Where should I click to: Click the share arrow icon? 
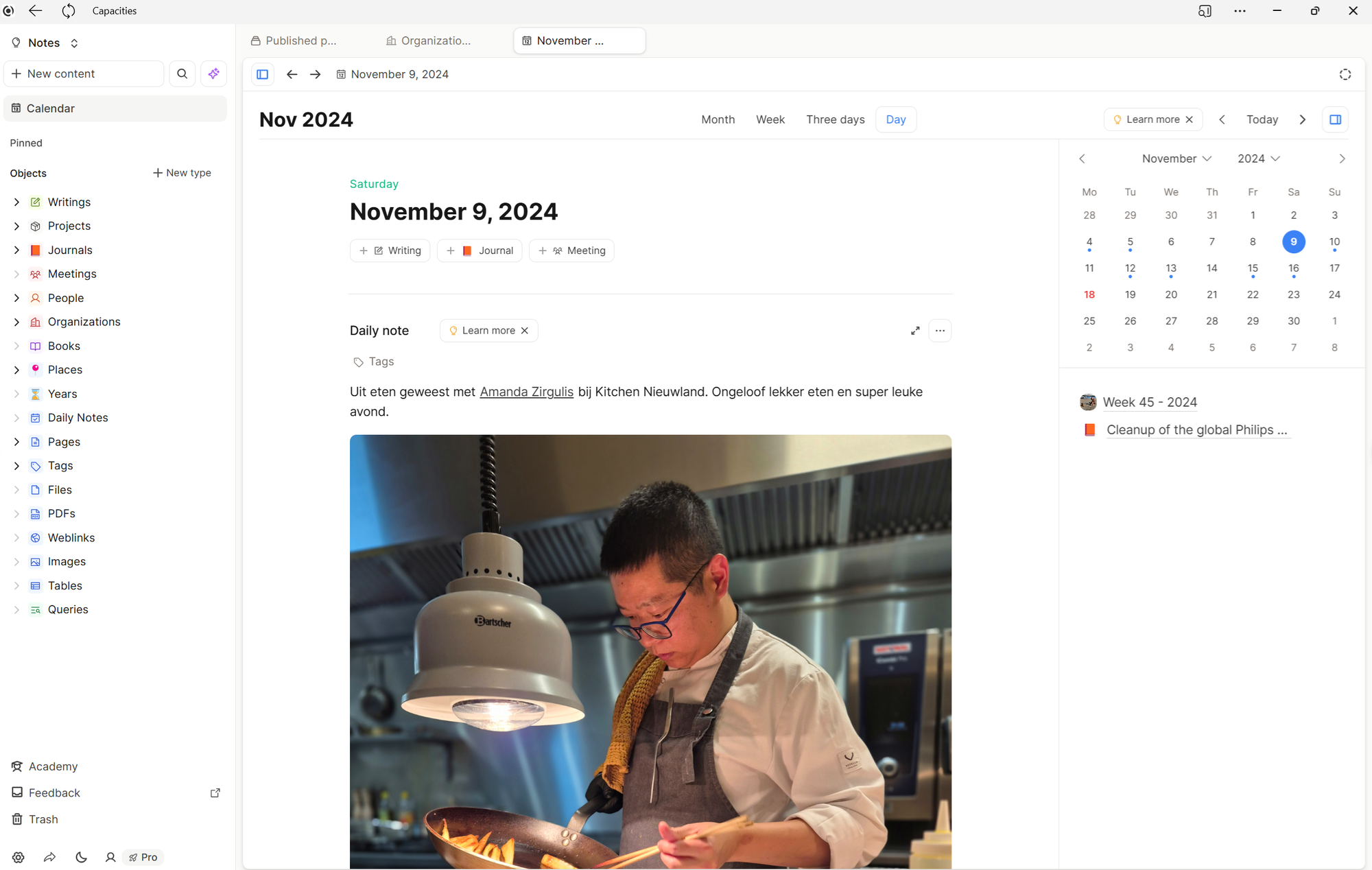[x=49, y=857]
